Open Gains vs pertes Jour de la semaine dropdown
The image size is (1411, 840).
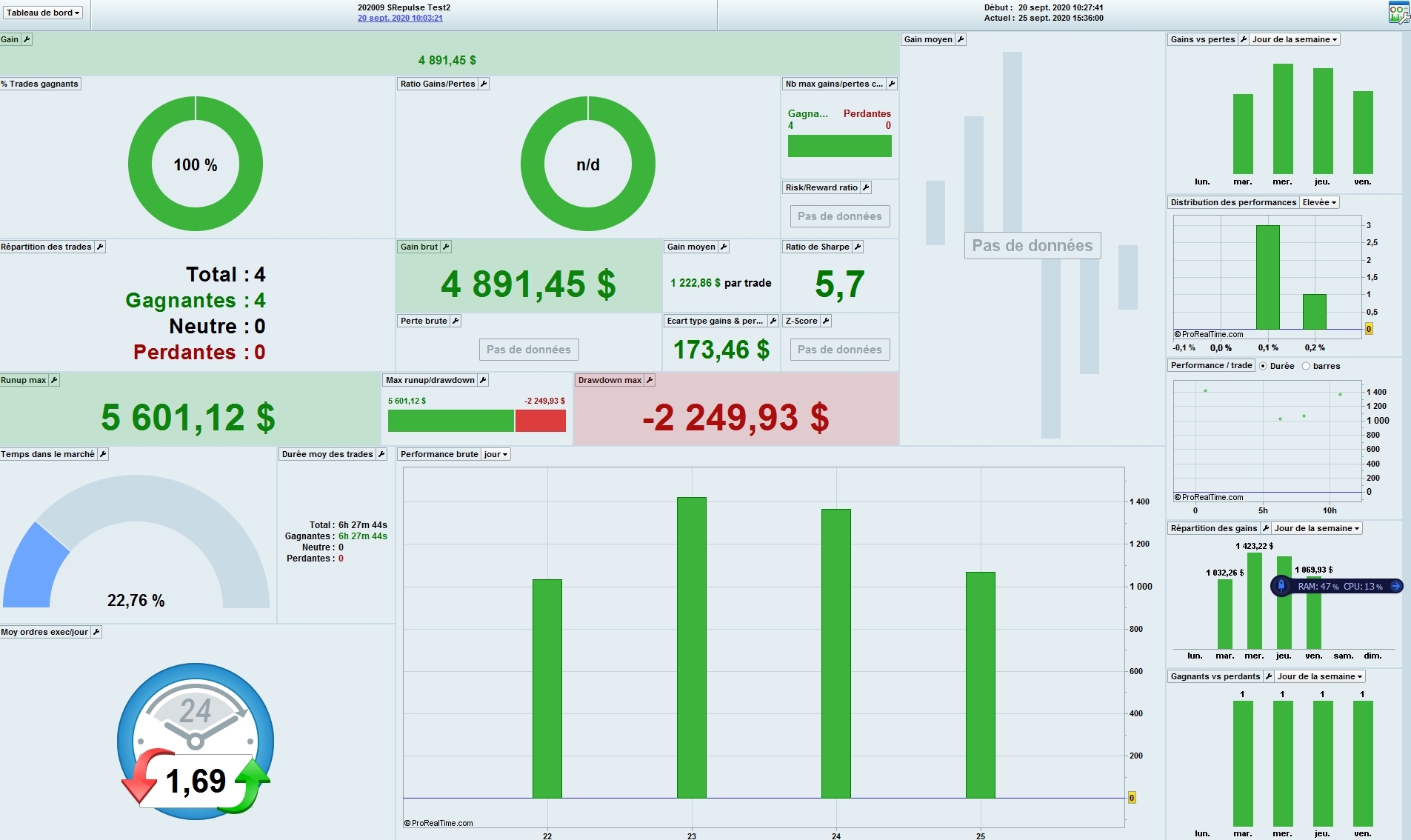click(1294, 39)
